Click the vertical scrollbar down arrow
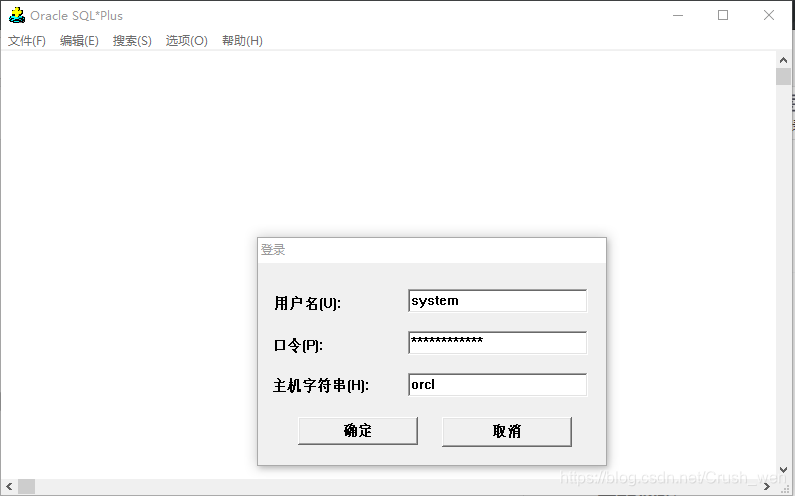The image size is (795, 496). pos(783,470)
